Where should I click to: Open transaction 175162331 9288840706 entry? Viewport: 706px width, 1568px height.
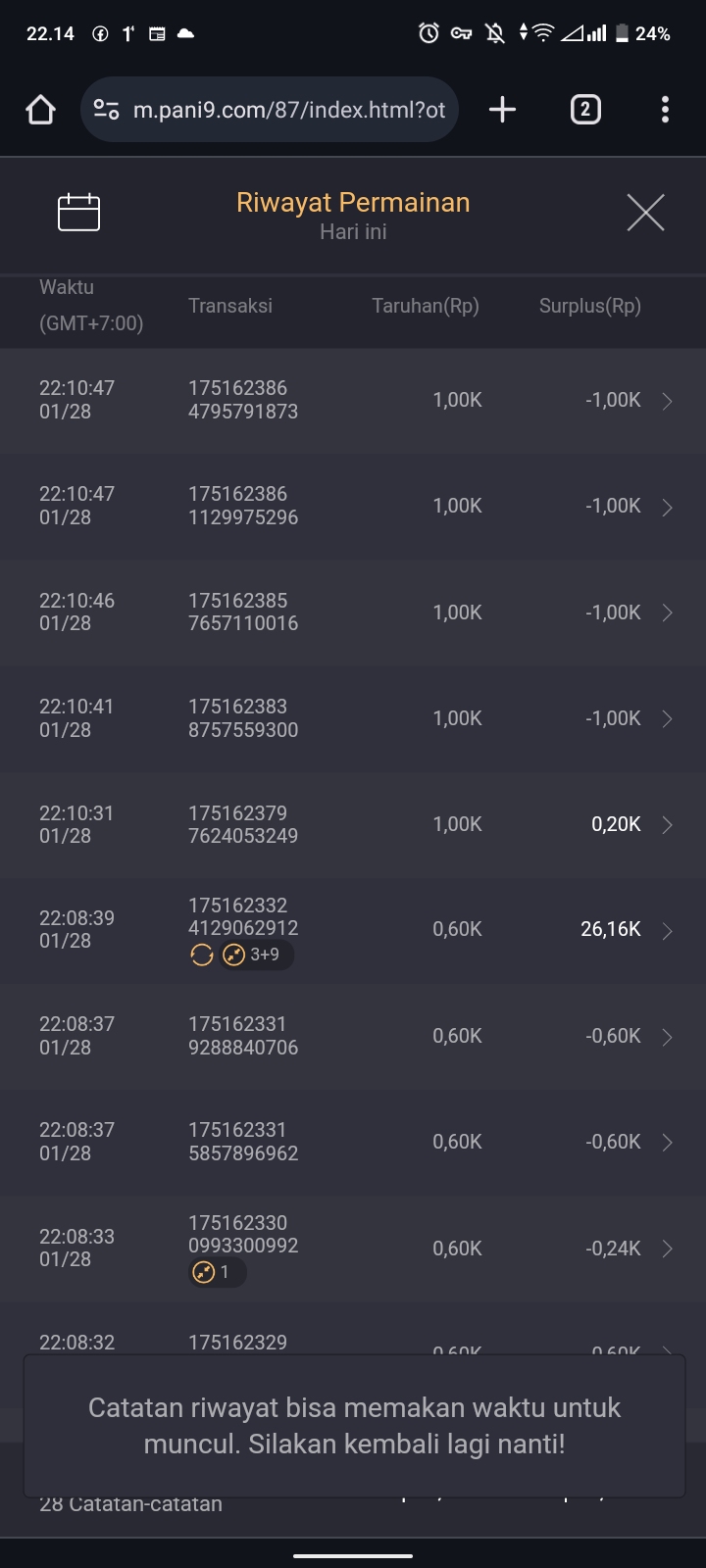click(243, 1036)
